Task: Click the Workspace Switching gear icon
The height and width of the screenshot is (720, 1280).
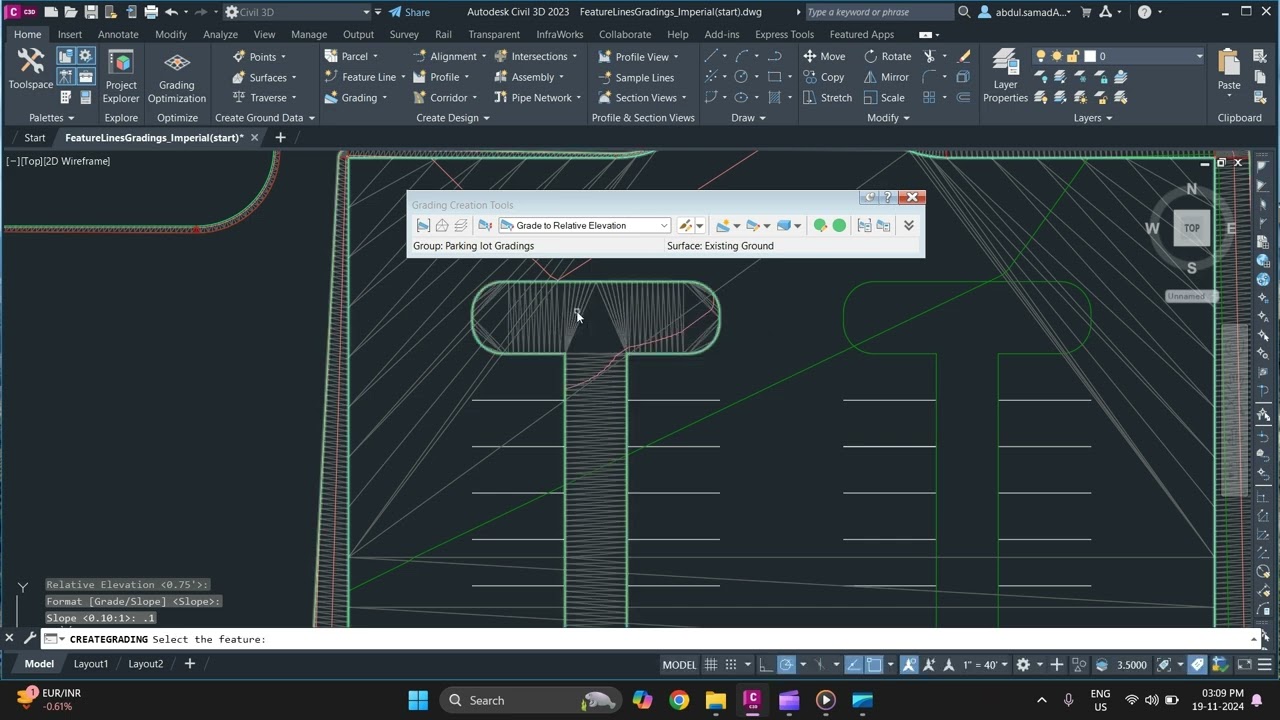Action: (x=1023, y=665)
